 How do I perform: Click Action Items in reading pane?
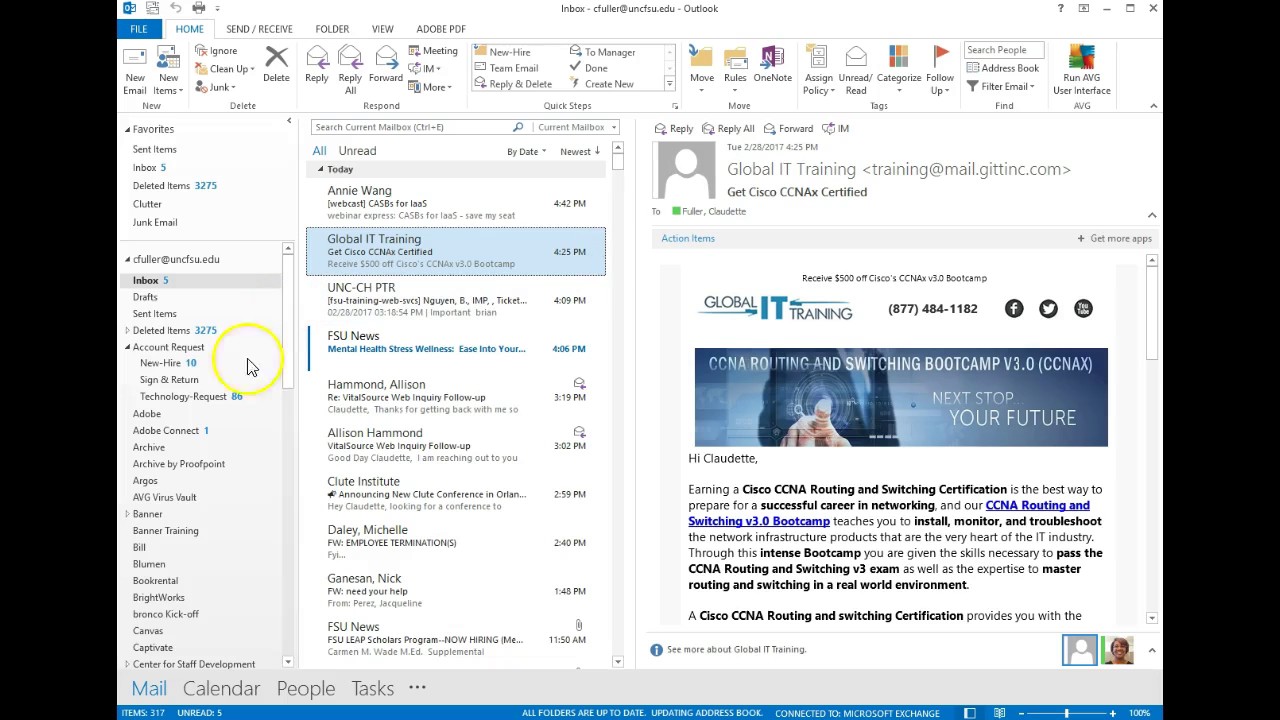(x=688, y=238)
